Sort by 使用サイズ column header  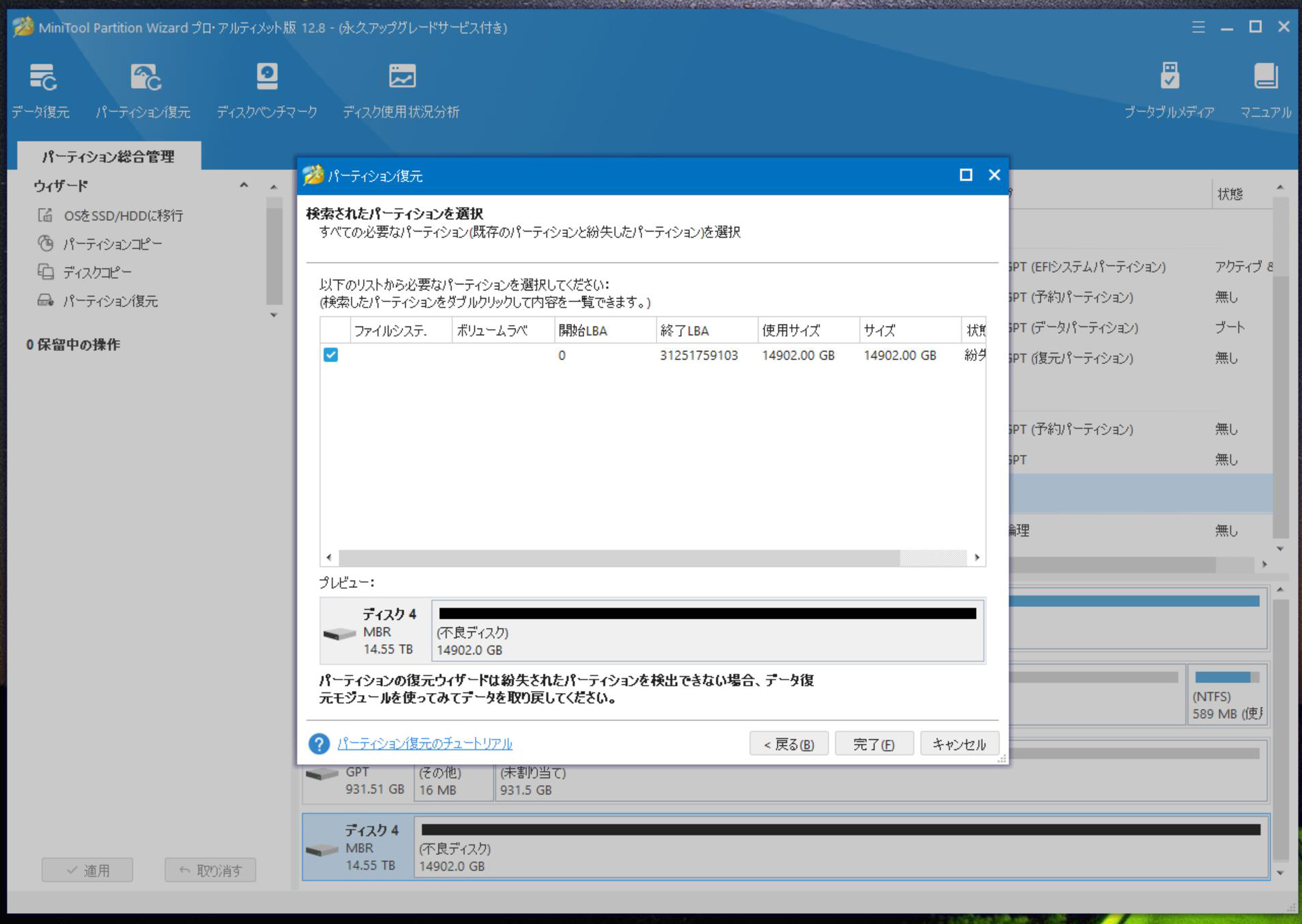pos(808,331)
